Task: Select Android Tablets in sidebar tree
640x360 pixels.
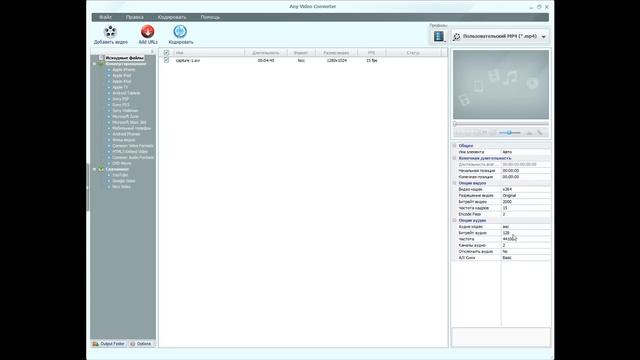Action: [x=126, y=93]
